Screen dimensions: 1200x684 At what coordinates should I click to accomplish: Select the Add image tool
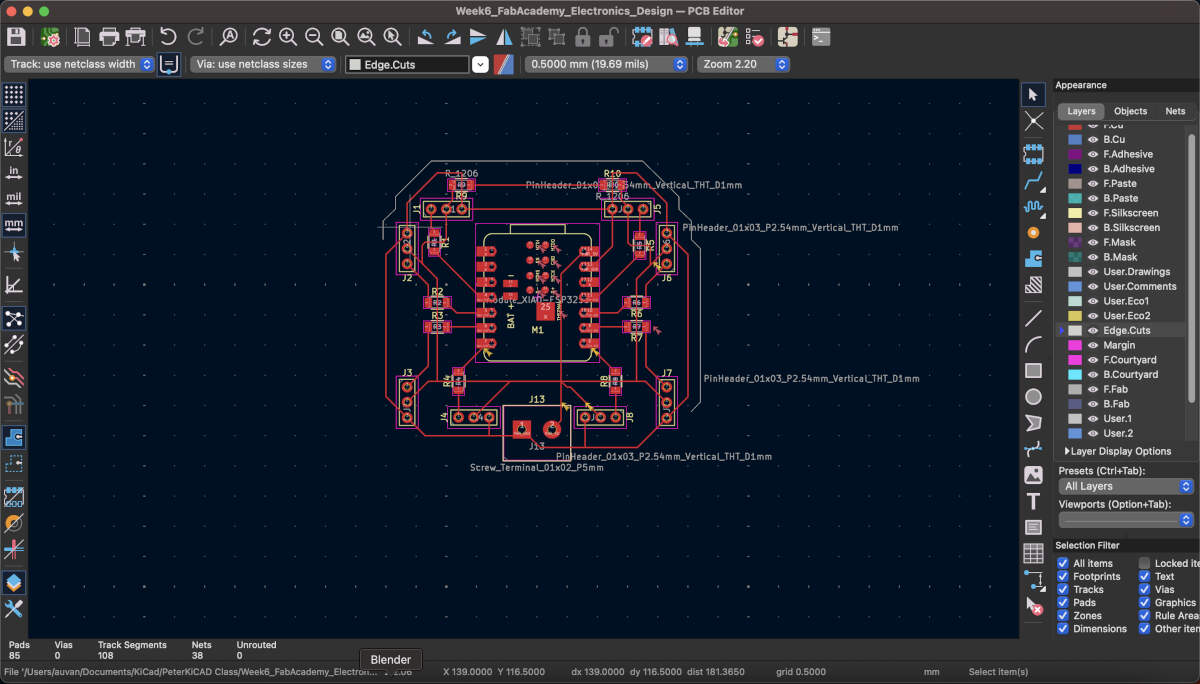pos(1034,475)
